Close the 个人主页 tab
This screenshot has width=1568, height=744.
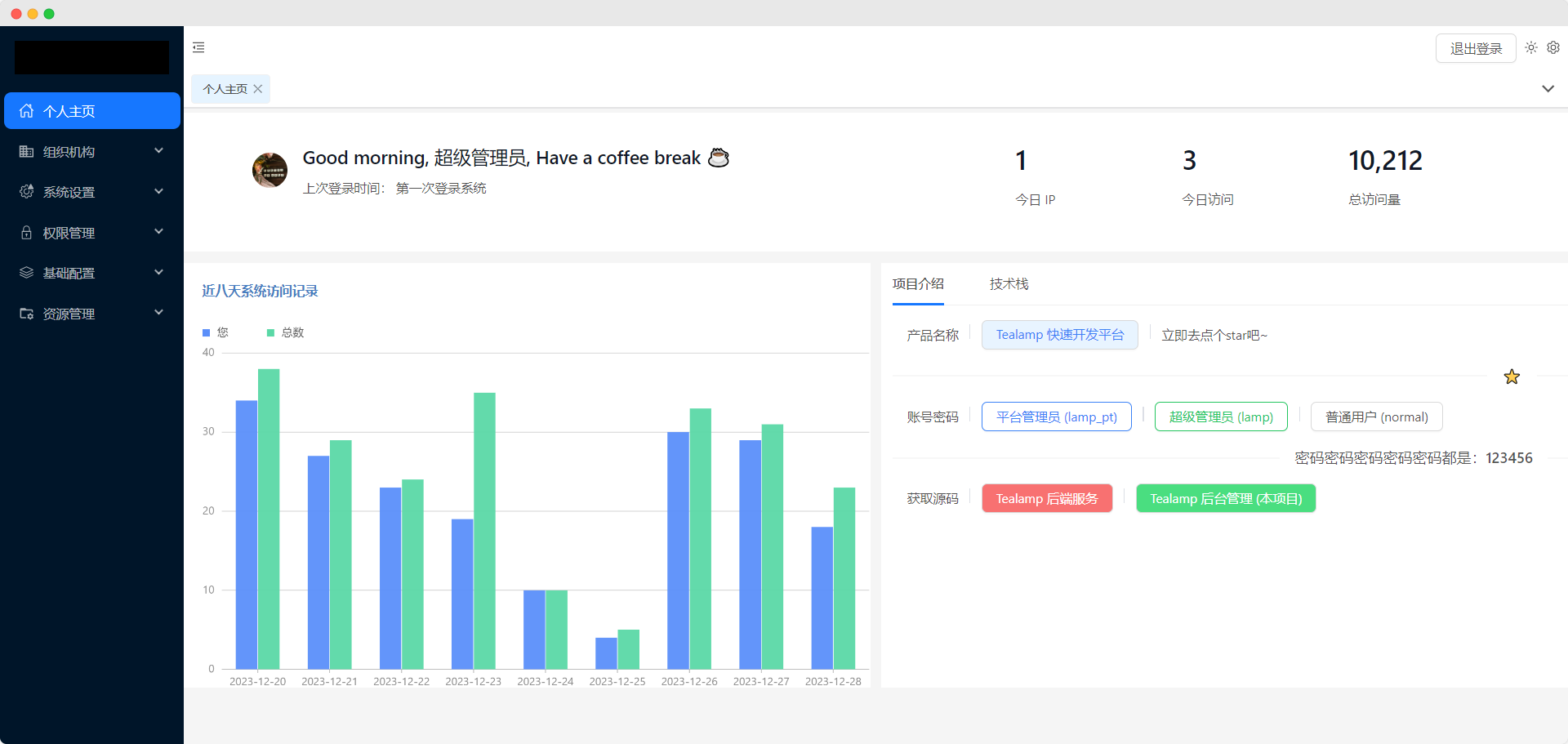click(258, 89)
